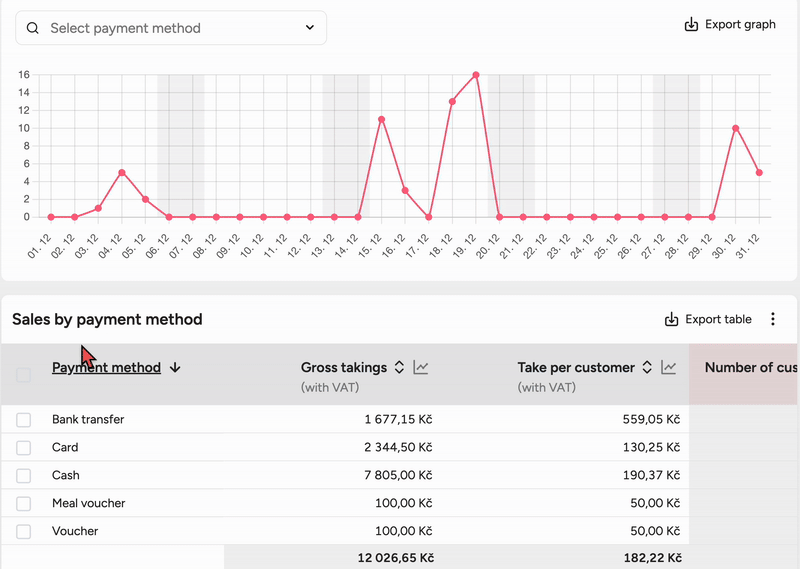The image size is (800, 569).
Task: Toggle the select-all header checkbox
Action: tap(24, 375)
